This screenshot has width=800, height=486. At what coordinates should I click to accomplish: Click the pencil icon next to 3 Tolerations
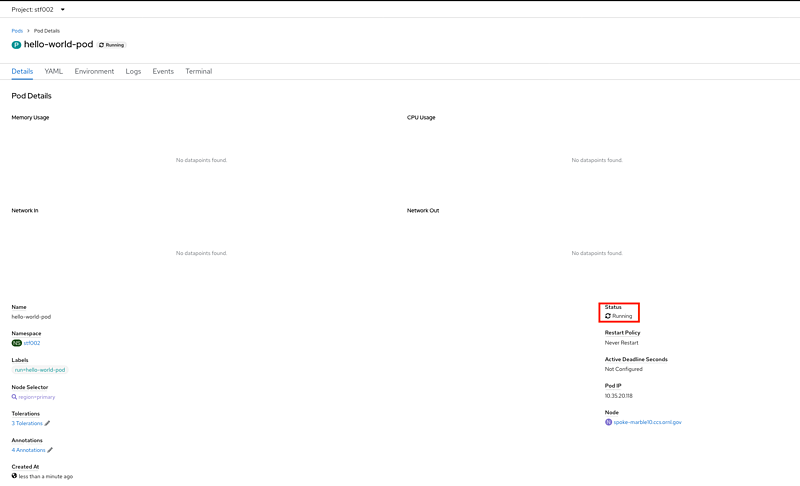tap(48, 424)
